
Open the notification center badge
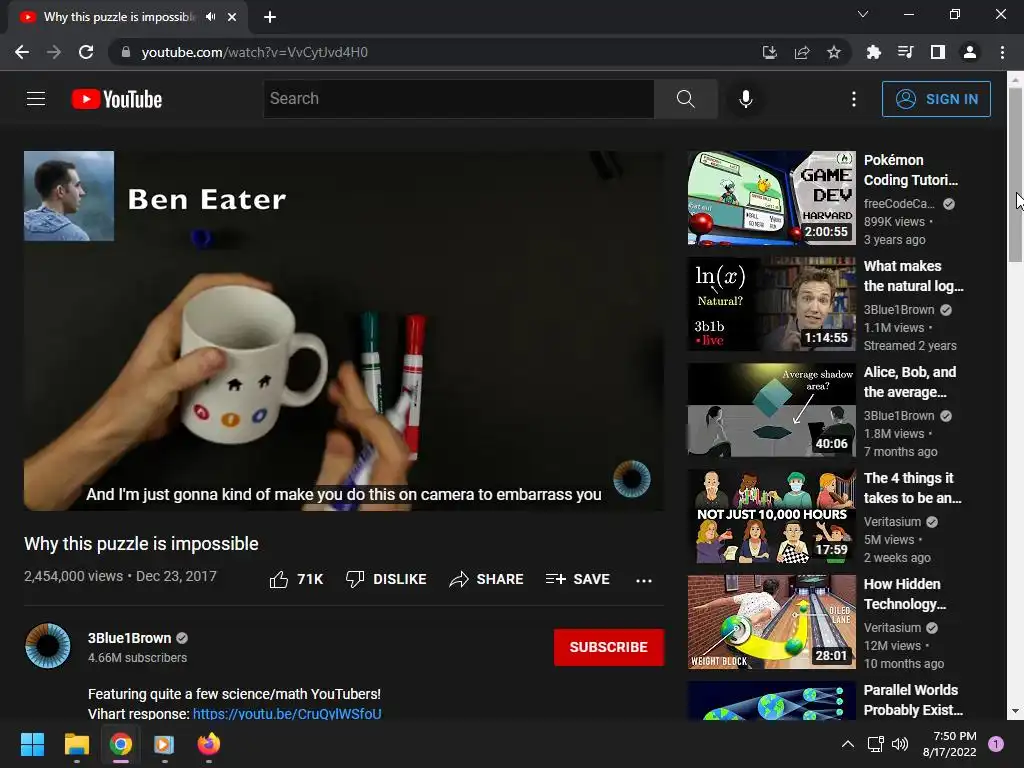coord(996,744)
